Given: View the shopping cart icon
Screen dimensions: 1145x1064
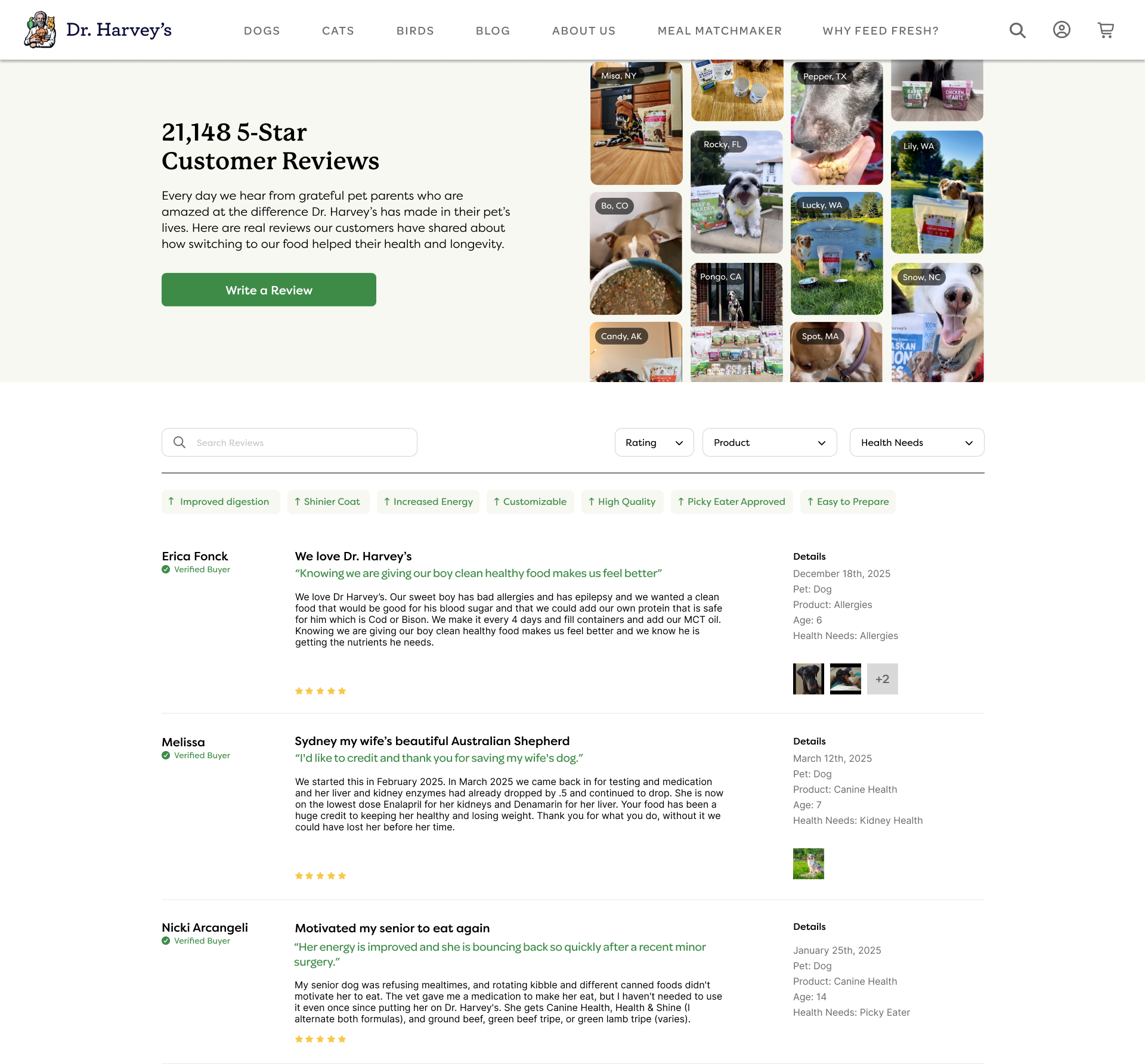Looking at the screenshot, I should point(1106,30).
